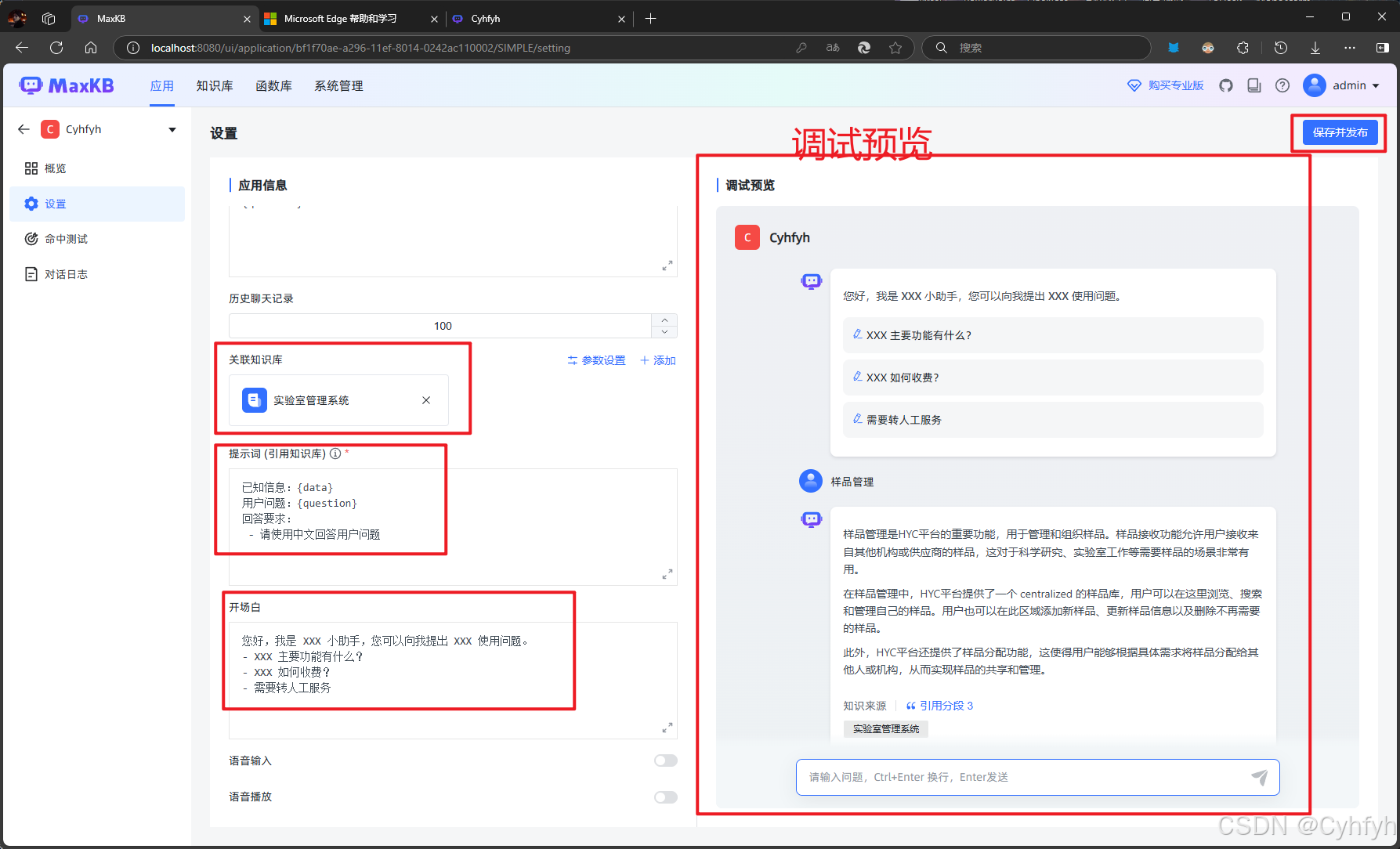Select 命中测试 in the sidebar
The height and width of the screenshot is (849, 1400).
[x=97, y=239]
